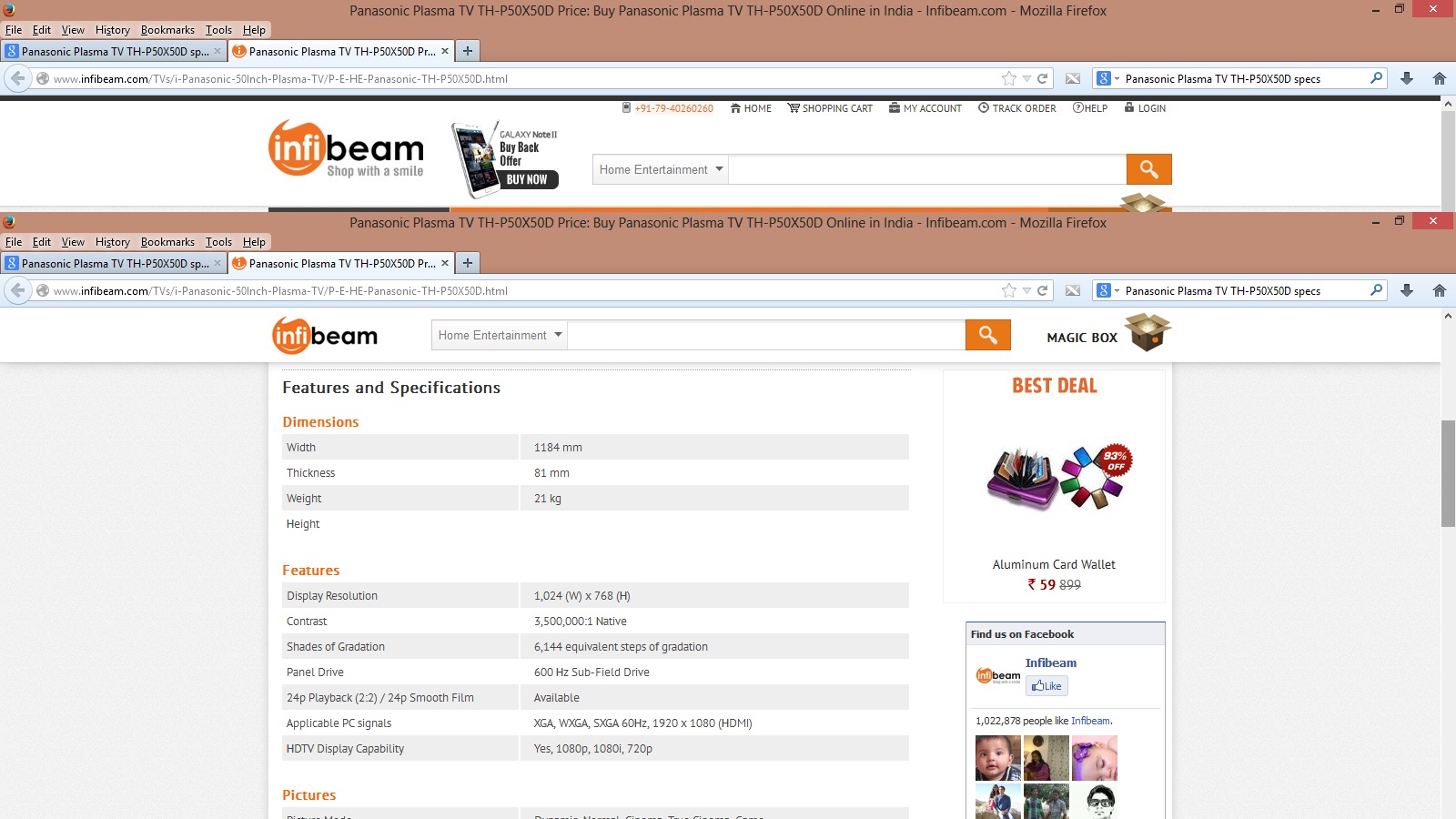Click bookmark star in bottom Firefox window
Screen dimensions: 1456x819
1008,290
